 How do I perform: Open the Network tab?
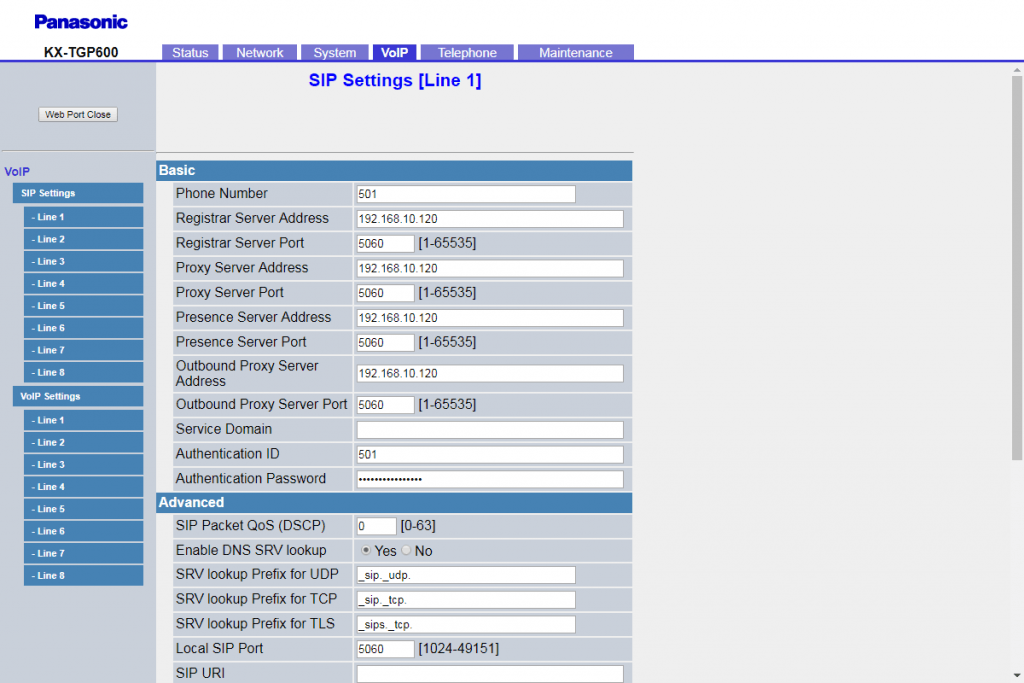click(x=260, y=53)
